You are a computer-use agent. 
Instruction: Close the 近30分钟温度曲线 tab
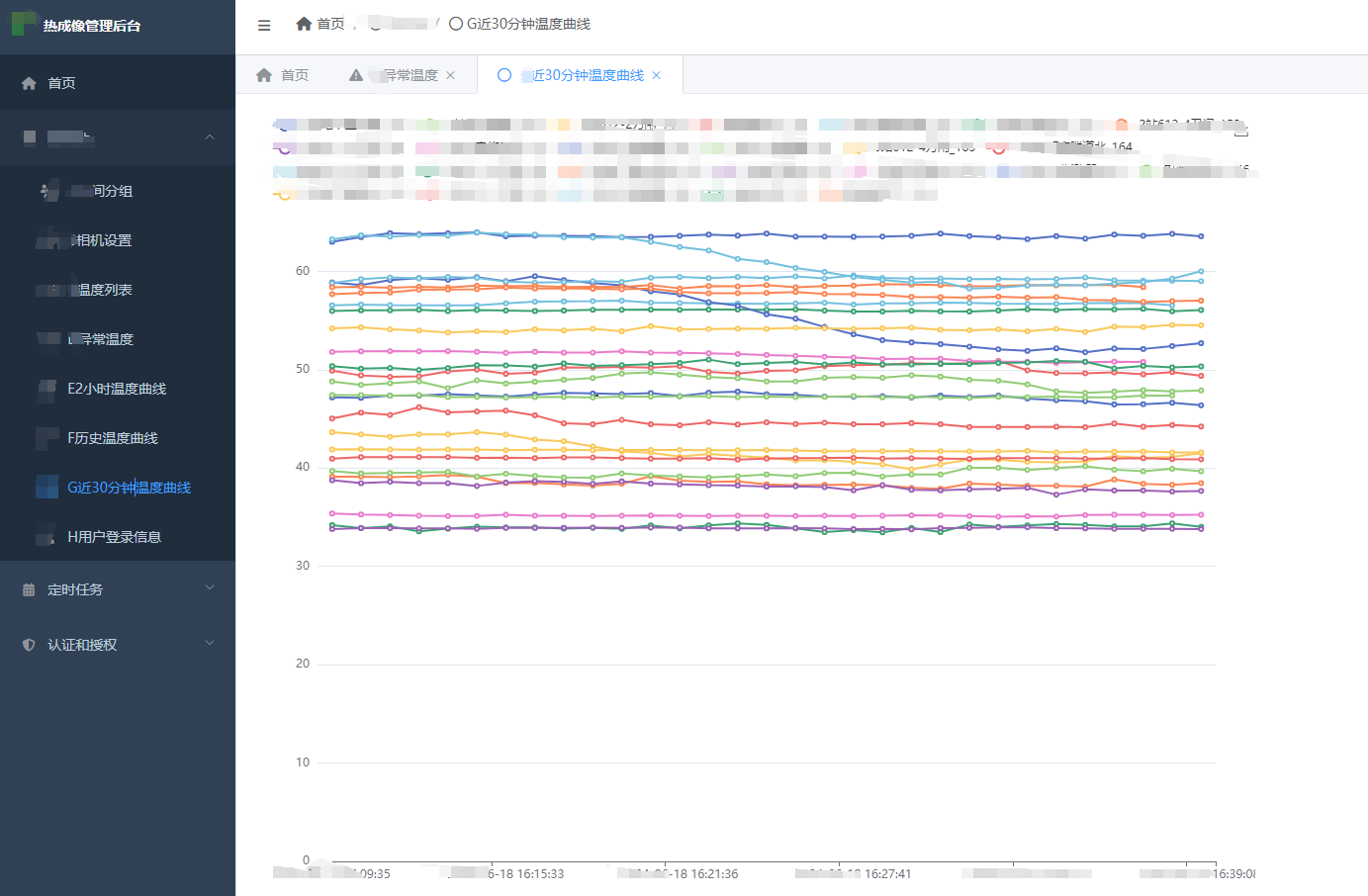tap(657, 75)
